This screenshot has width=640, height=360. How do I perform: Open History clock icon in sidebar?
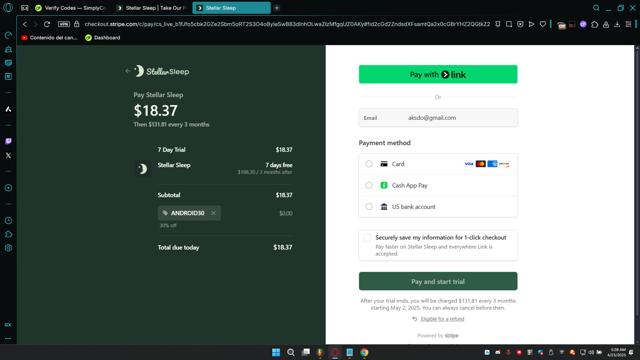pyautogui.click(x=8, y=220)
